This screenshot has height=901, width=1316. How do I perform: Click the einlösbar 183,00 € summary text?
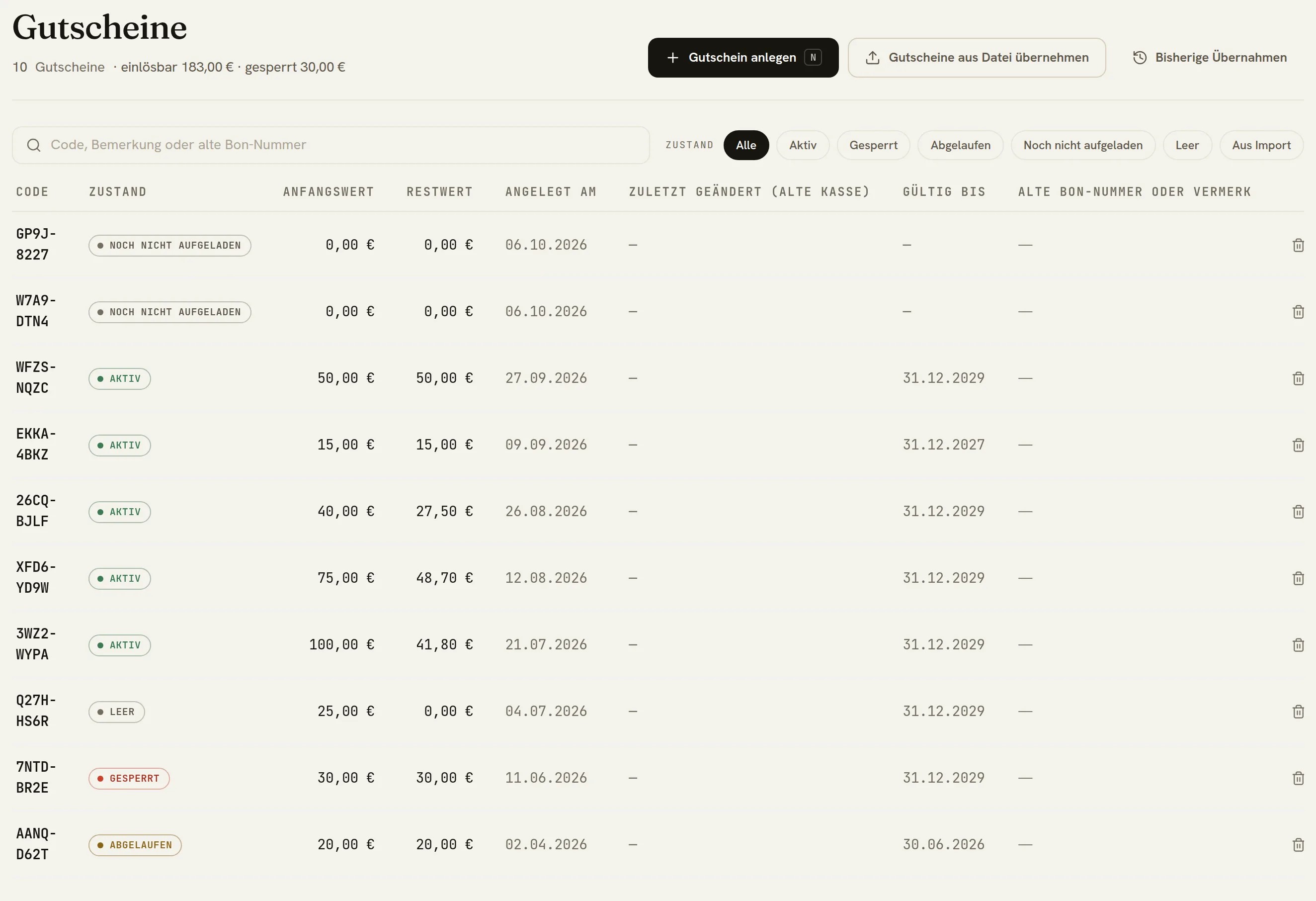click(176, 67)
